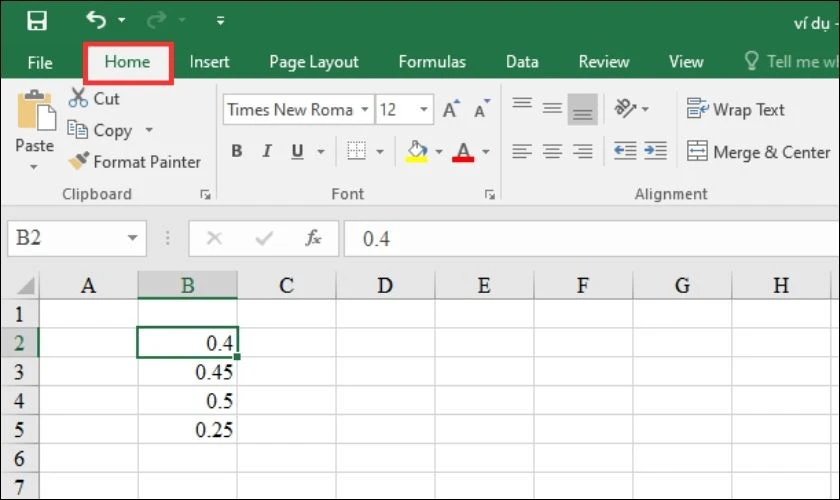Screen dimensions: 840x500
Task: Click the Copy button
Action: click(100, 130)
